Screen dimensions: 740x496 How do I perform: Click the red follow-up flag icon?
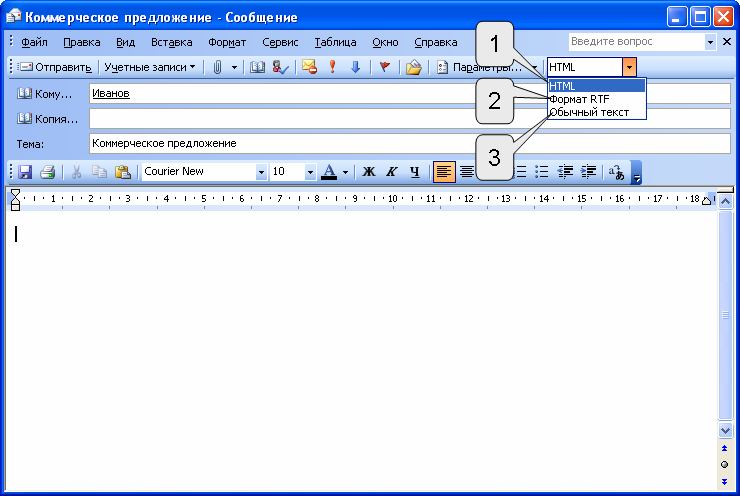385,67
